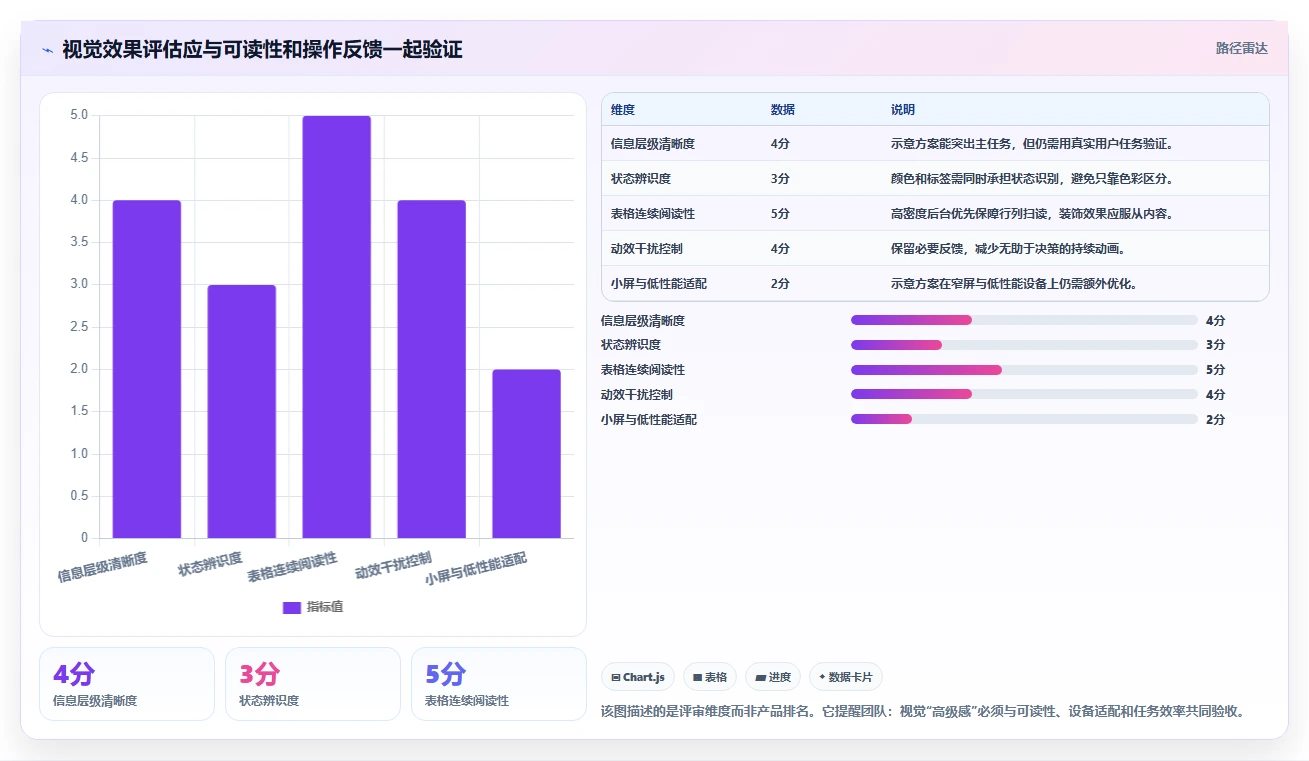
Task: Click the footnote starting 该图描述的是评审维度
Action: point(922,712)
